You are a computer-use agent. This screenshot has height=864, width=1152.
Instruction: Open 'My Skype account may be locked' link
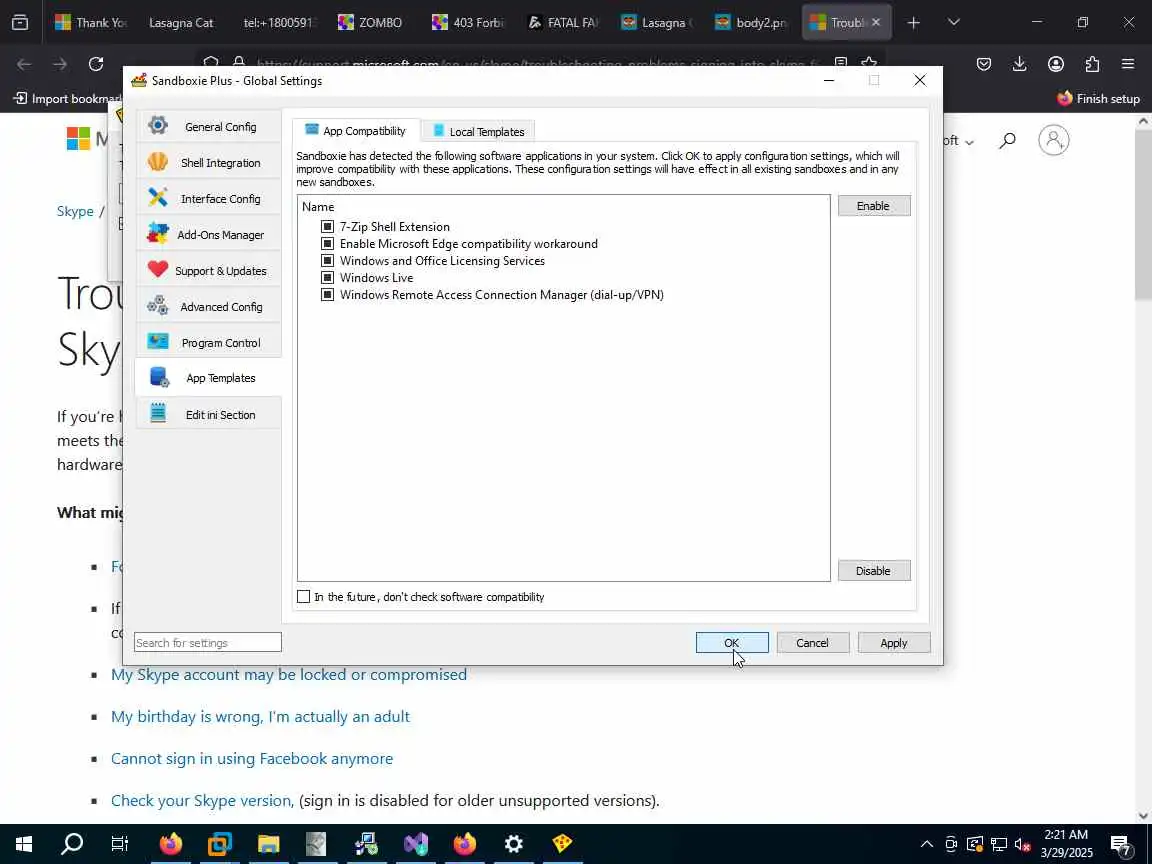[289, 674]
